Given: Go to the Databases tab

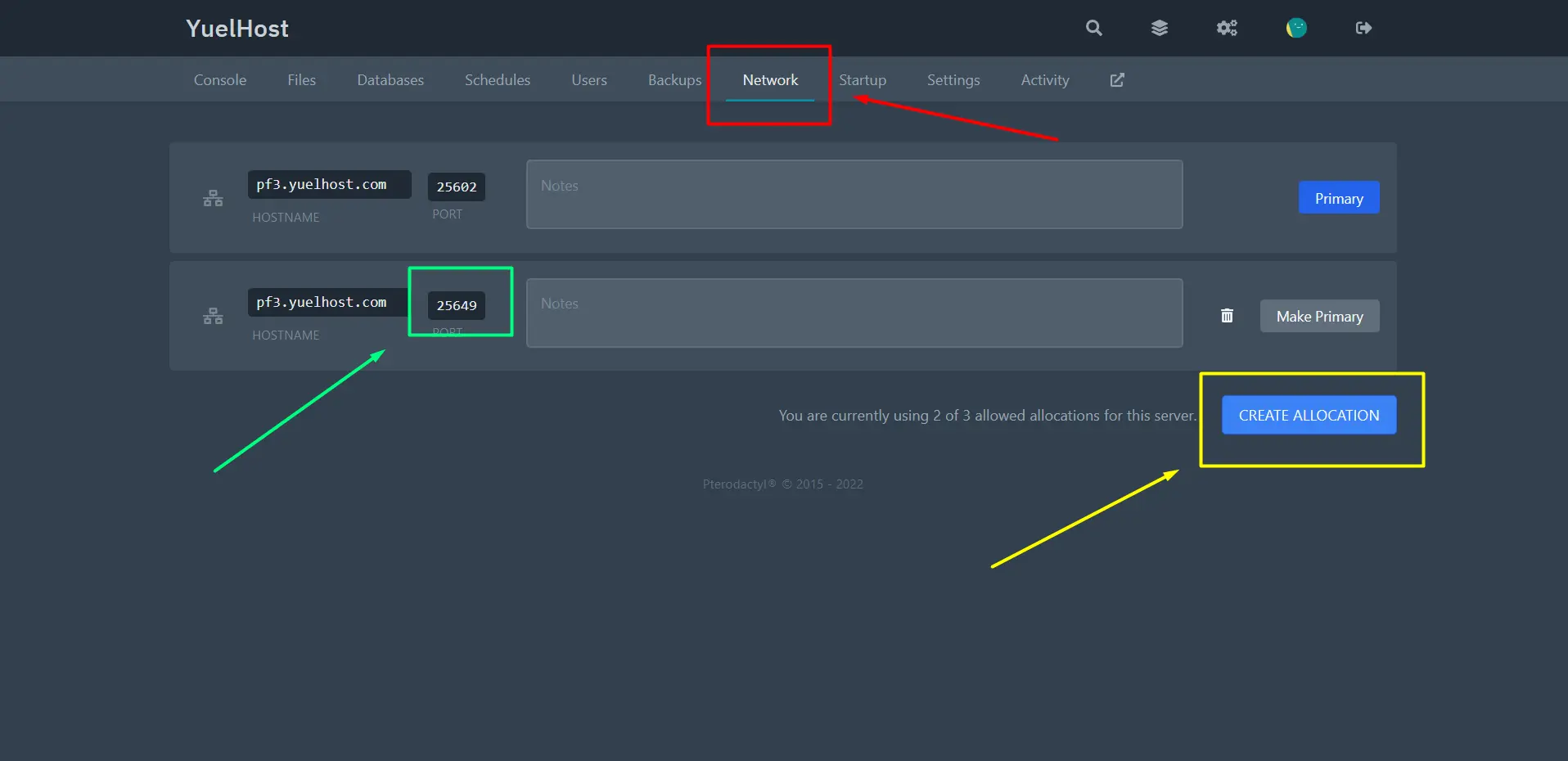Looking at the screenshot, I should pos(390,80).
